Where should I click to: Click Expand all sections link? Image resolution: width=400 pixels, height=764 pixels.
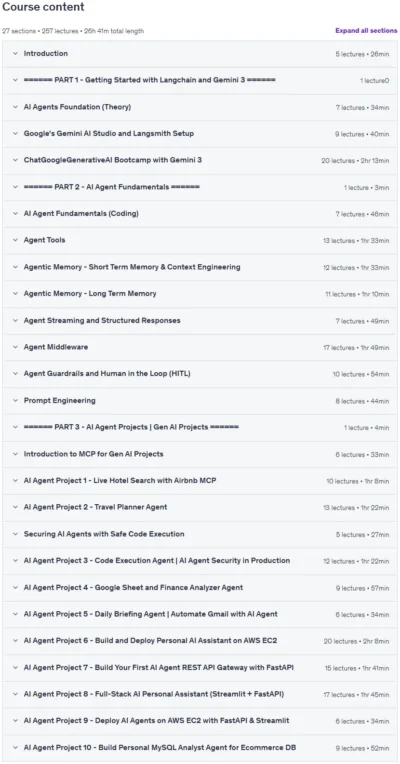pos(366,31)
